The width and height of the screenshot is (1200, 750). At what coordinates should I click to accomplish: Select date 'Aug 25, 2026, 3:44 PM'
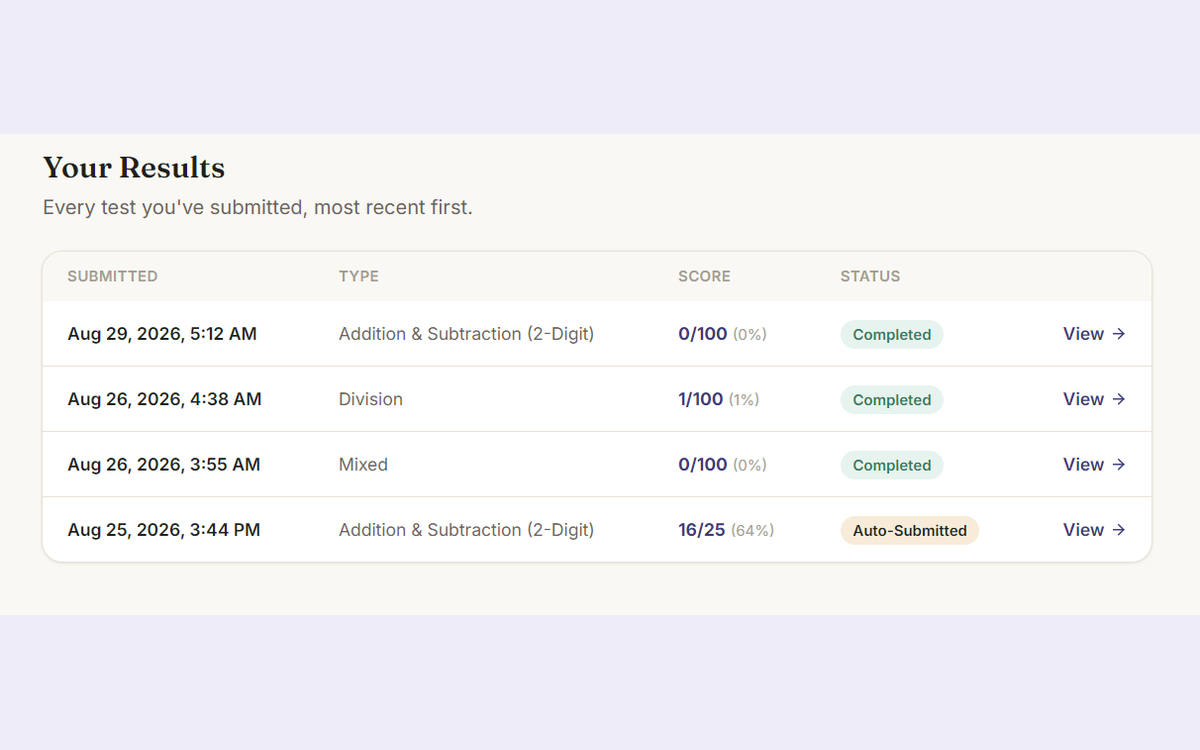click(x=164, y=530)
